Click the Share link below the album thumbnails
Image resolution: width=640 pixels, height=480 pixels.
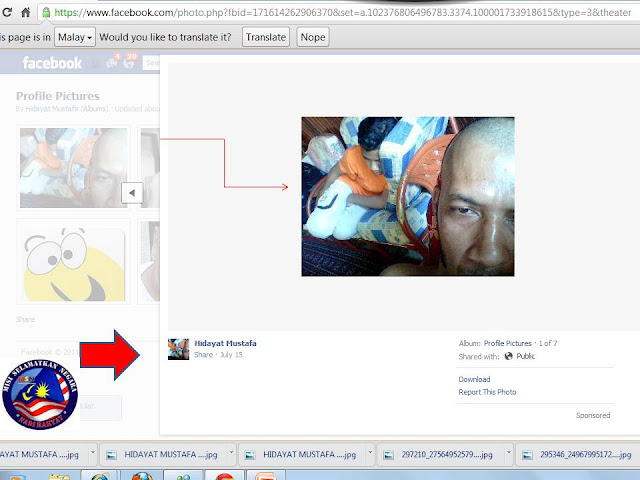(25, 319)
